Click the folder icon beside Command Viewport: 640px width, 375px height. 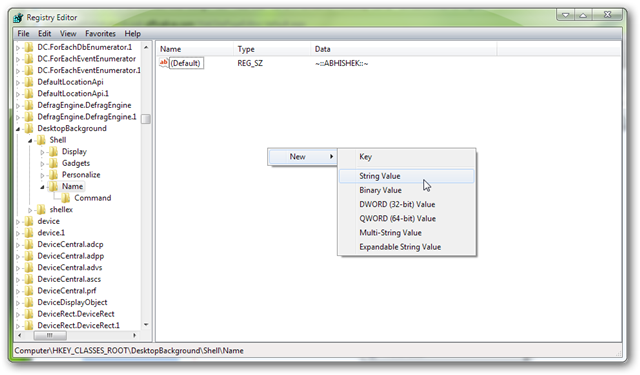click(x=66, y=198)
